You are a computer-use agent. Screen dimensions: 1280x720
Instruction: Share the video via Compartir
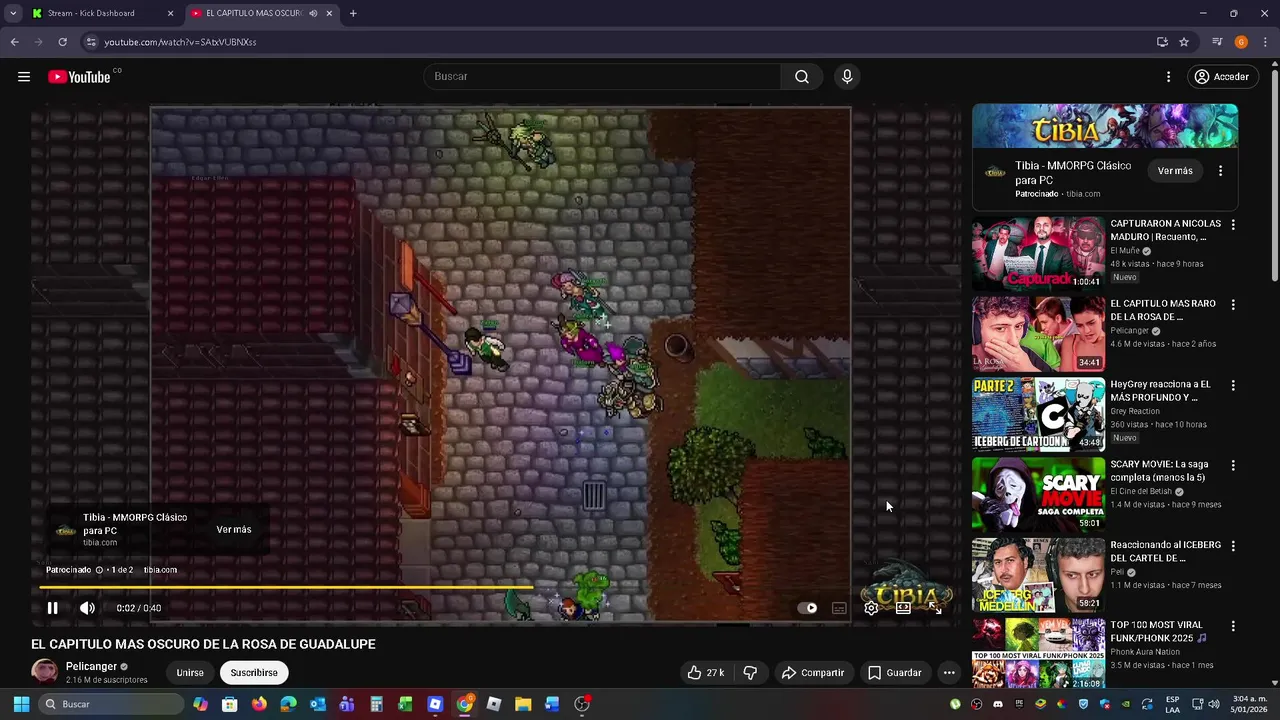[x=813, y=673]
